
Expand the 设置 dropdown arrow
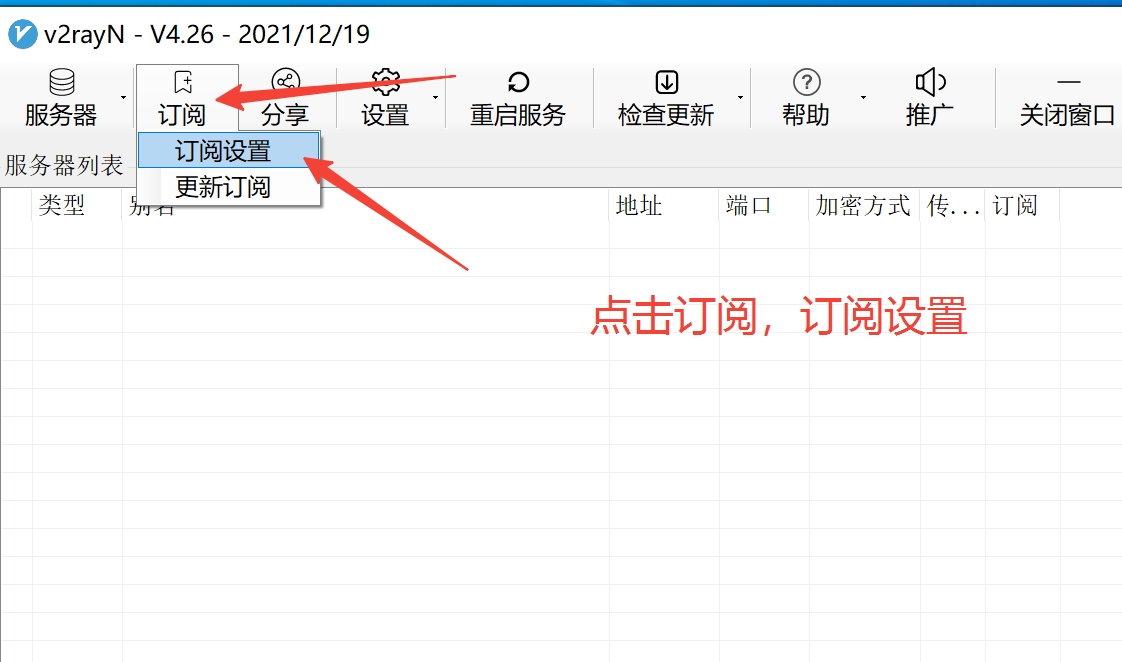[435, 97]
